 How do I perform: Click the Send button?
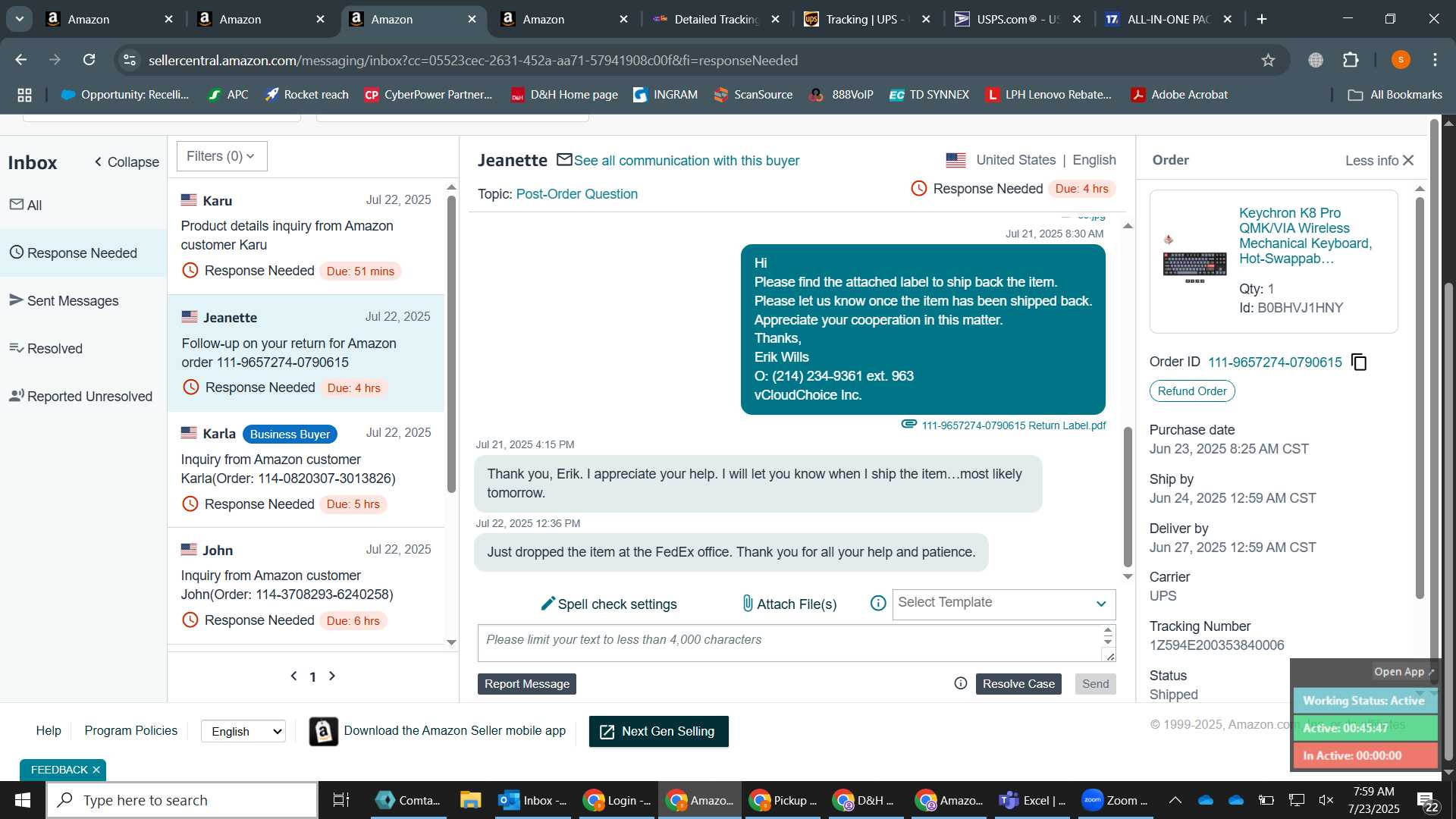(x=1095, y=683)
